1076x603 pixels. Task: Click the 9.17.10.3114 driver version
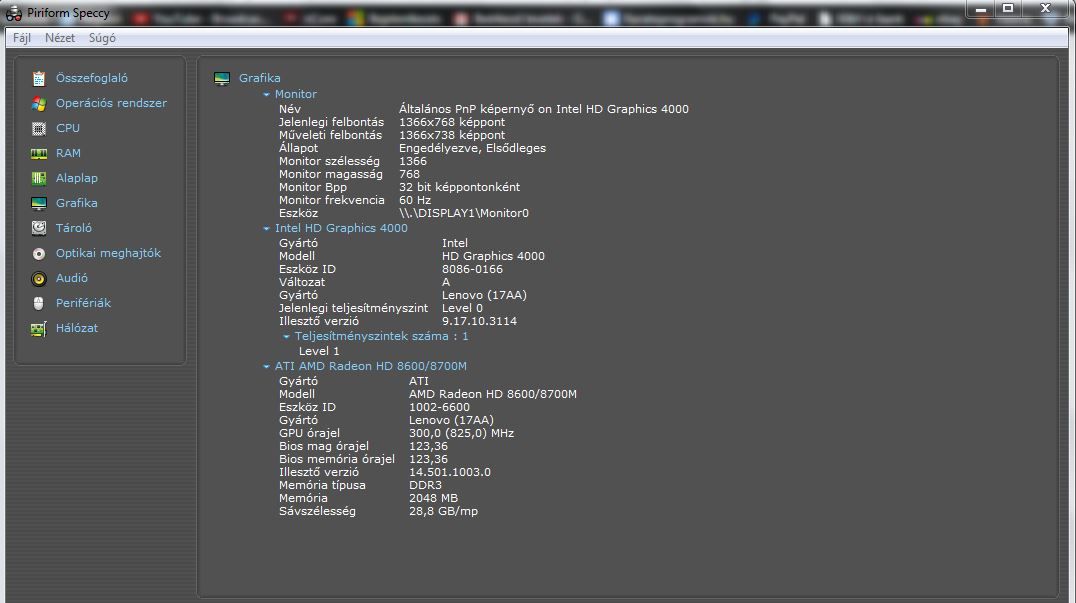pyautogui.click(x=479, y=321)
